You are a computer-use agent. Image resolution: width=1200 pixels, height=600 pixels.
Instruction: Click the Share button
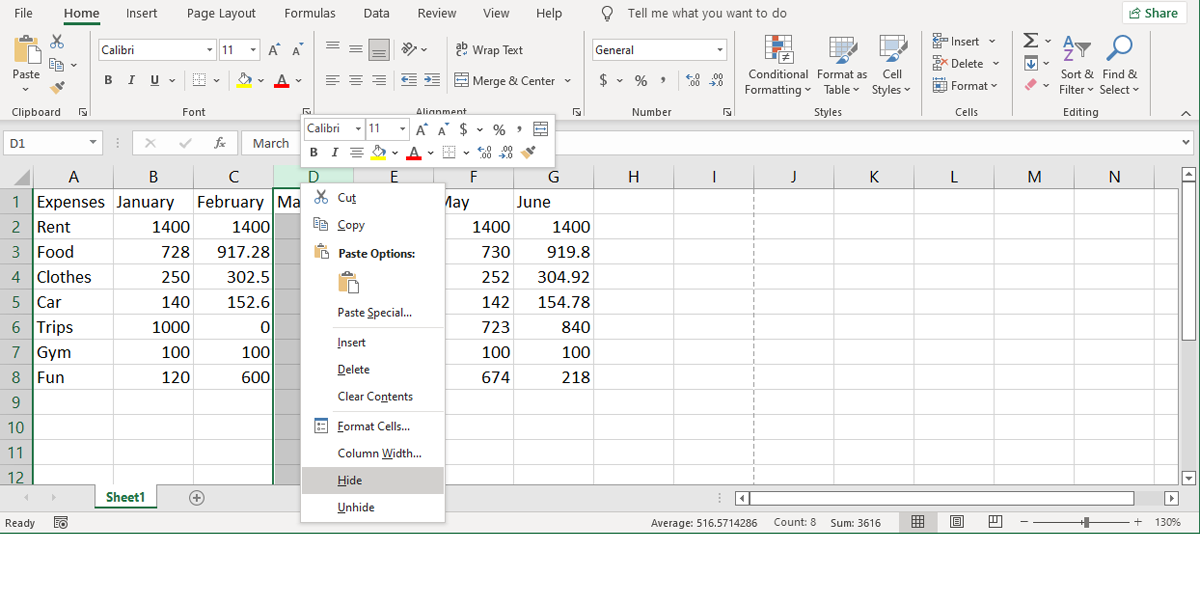click(x=1152, y=13)
